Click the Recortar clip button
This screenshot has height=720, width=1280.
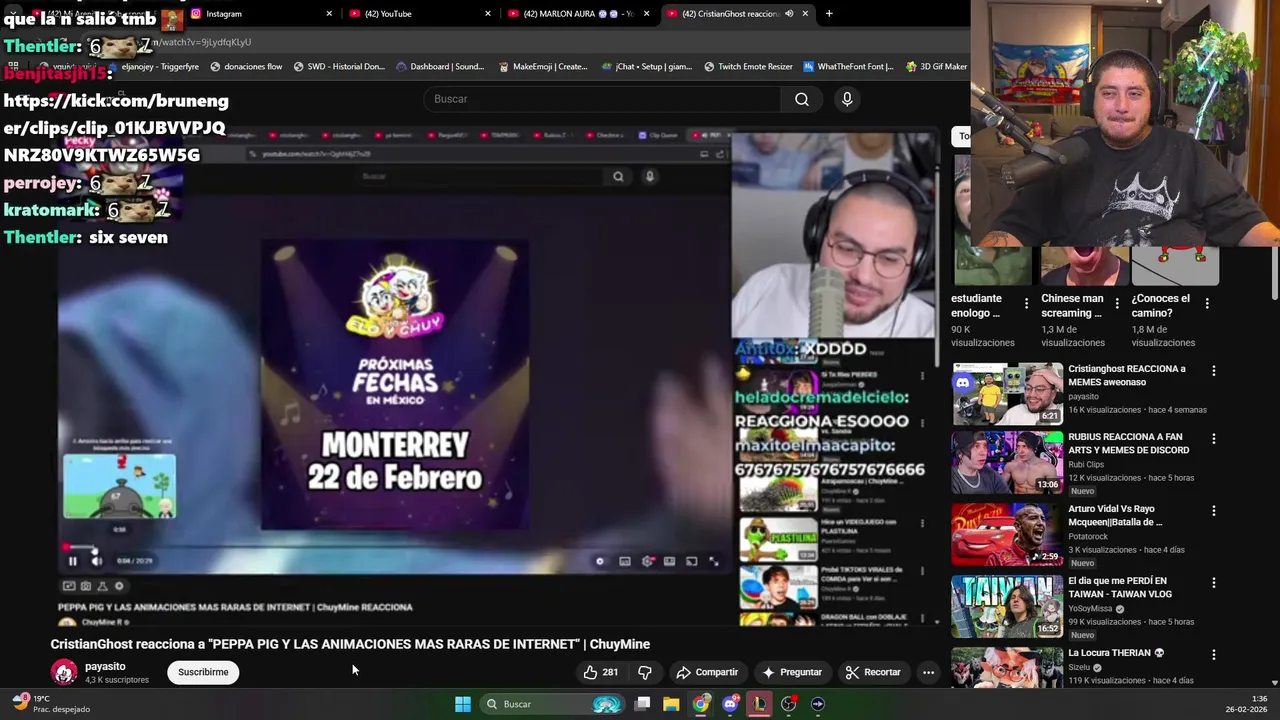point(873,672)
